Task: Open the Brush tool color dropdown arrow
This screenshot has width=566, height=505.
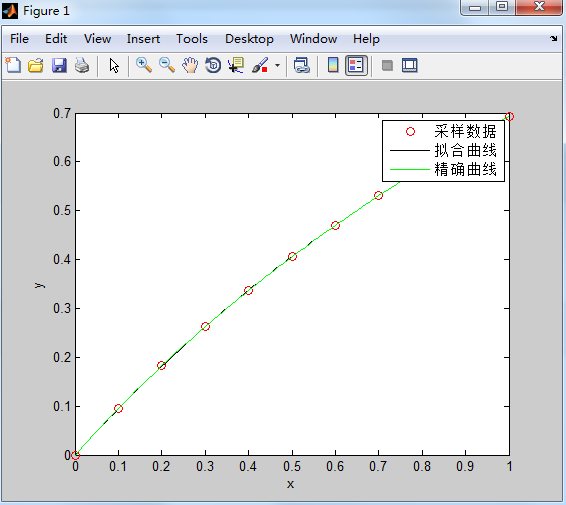Action: click(277, 65)
